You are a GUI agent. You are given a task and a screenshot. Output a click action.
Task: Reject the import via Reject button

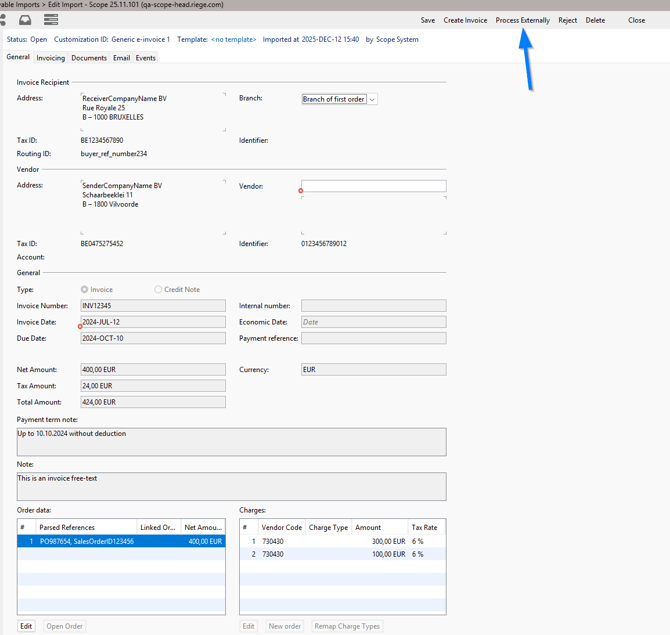(567, 20)
